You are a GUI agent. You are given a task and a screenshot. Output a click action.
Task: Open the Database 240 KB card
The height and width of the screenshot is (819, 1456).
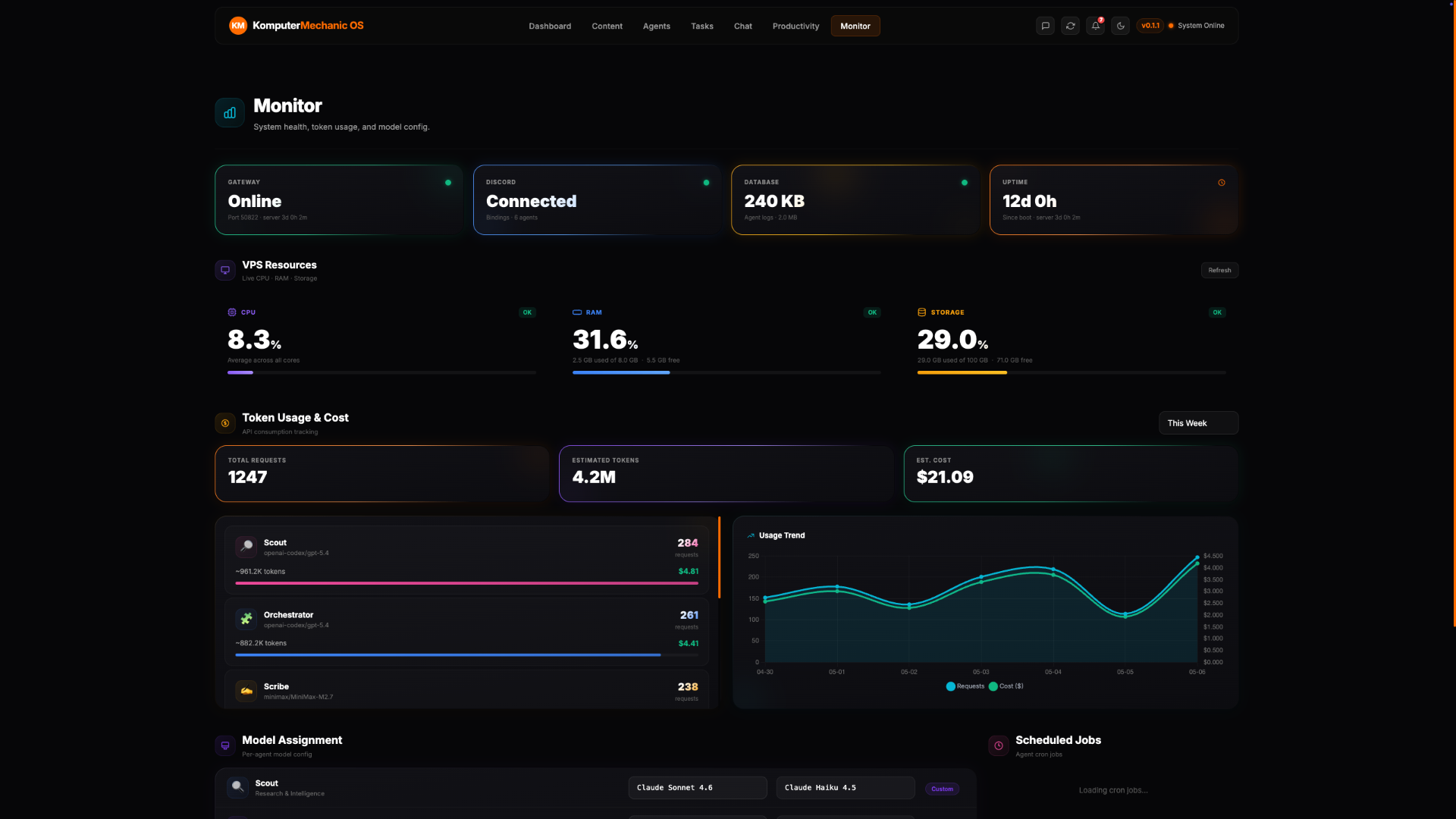855,200
